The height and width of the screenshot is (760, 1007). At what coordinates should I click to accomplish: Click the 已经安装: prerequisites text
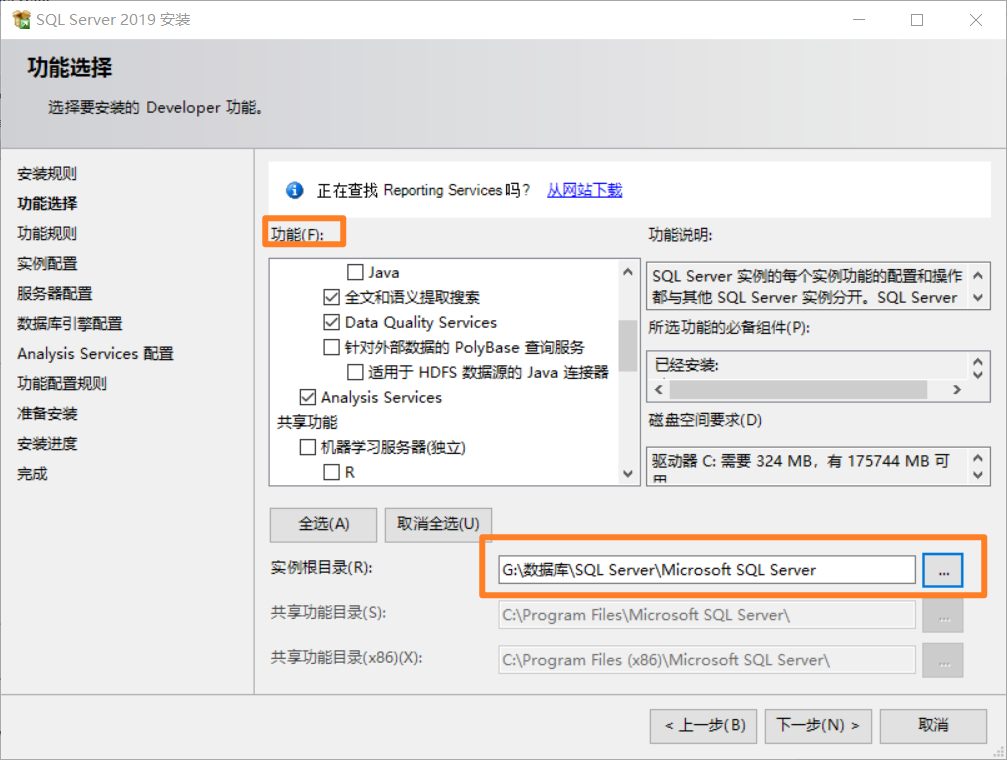686,366
